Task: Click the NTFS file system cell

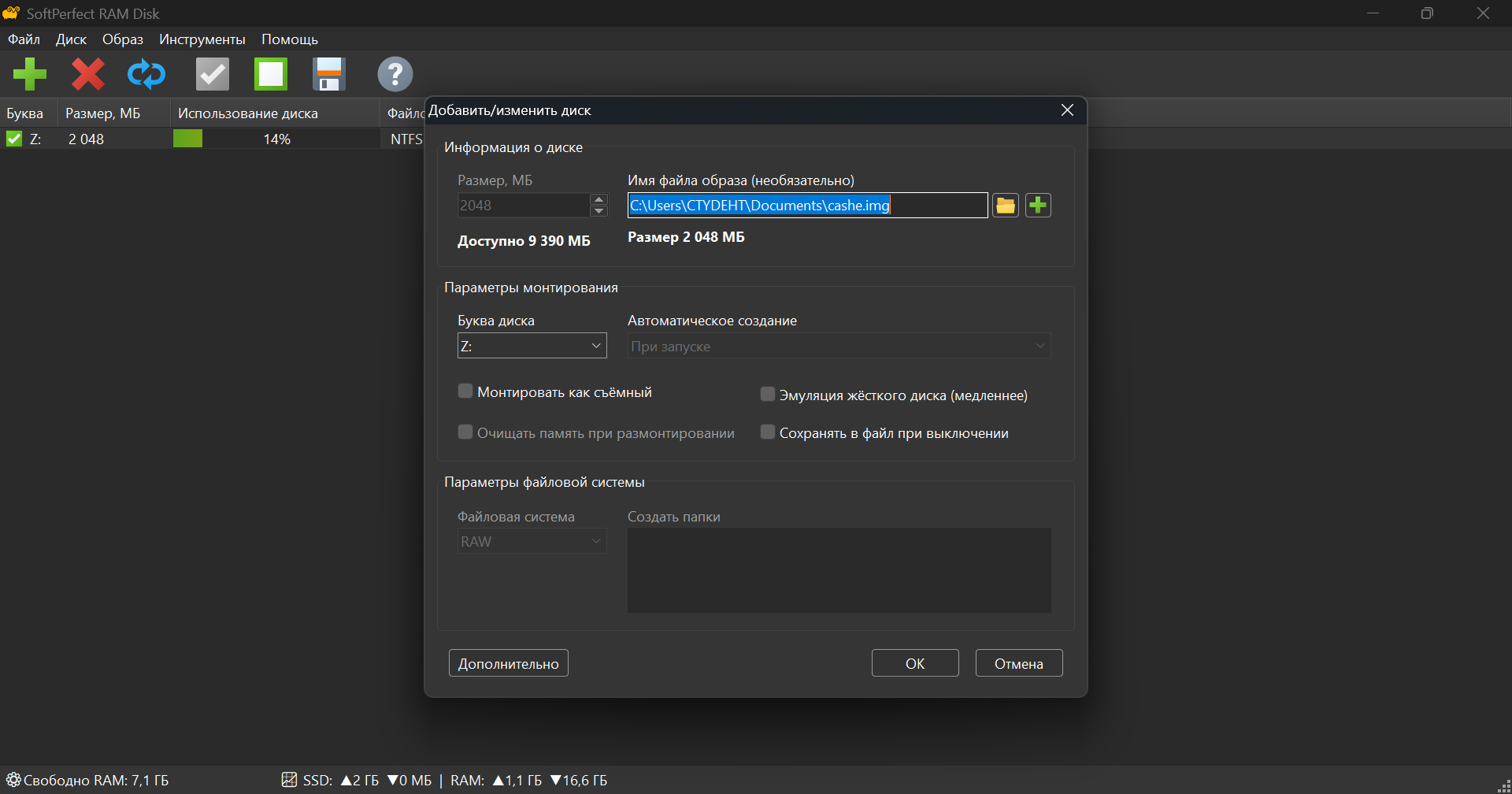Action: click(406, 139)
